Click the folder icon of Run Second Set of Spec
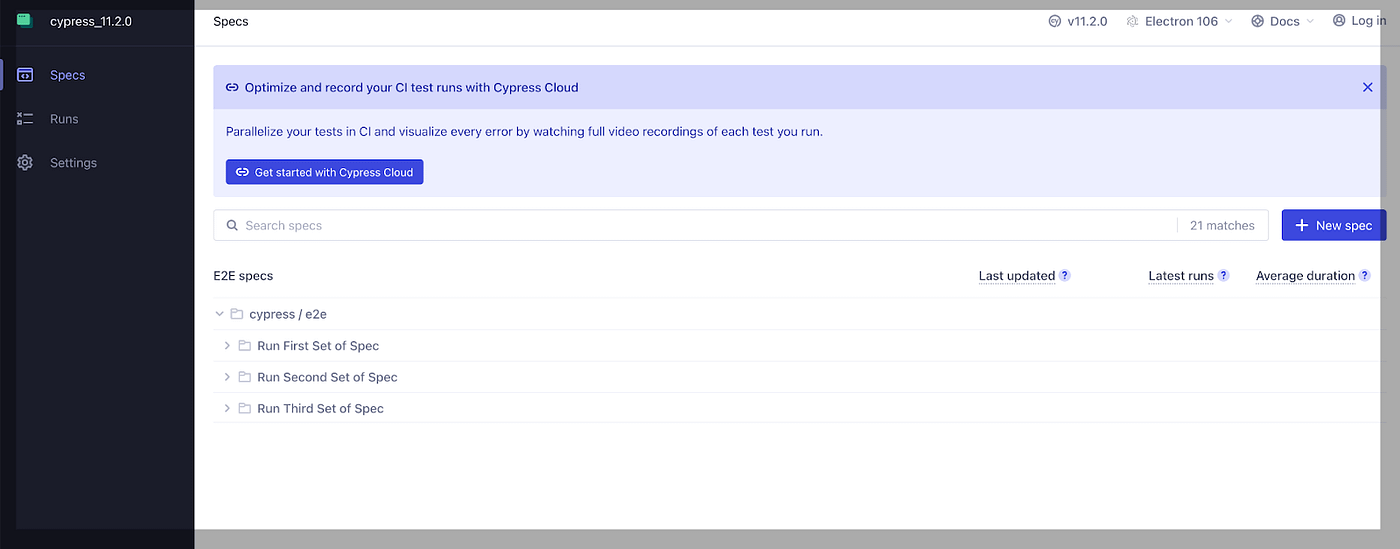 245,377
